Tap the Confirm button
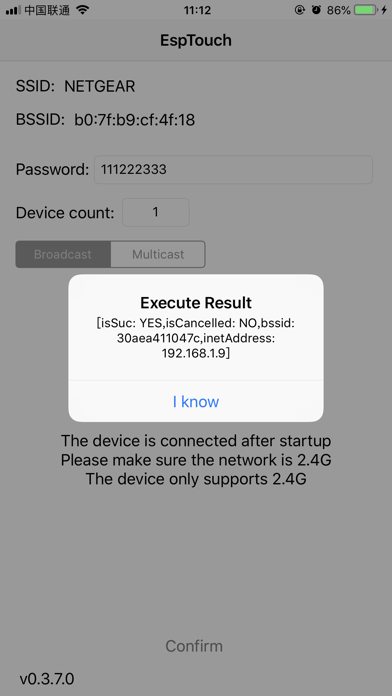Viewport: 392px width, 696px height. click(x=194, y=646)
